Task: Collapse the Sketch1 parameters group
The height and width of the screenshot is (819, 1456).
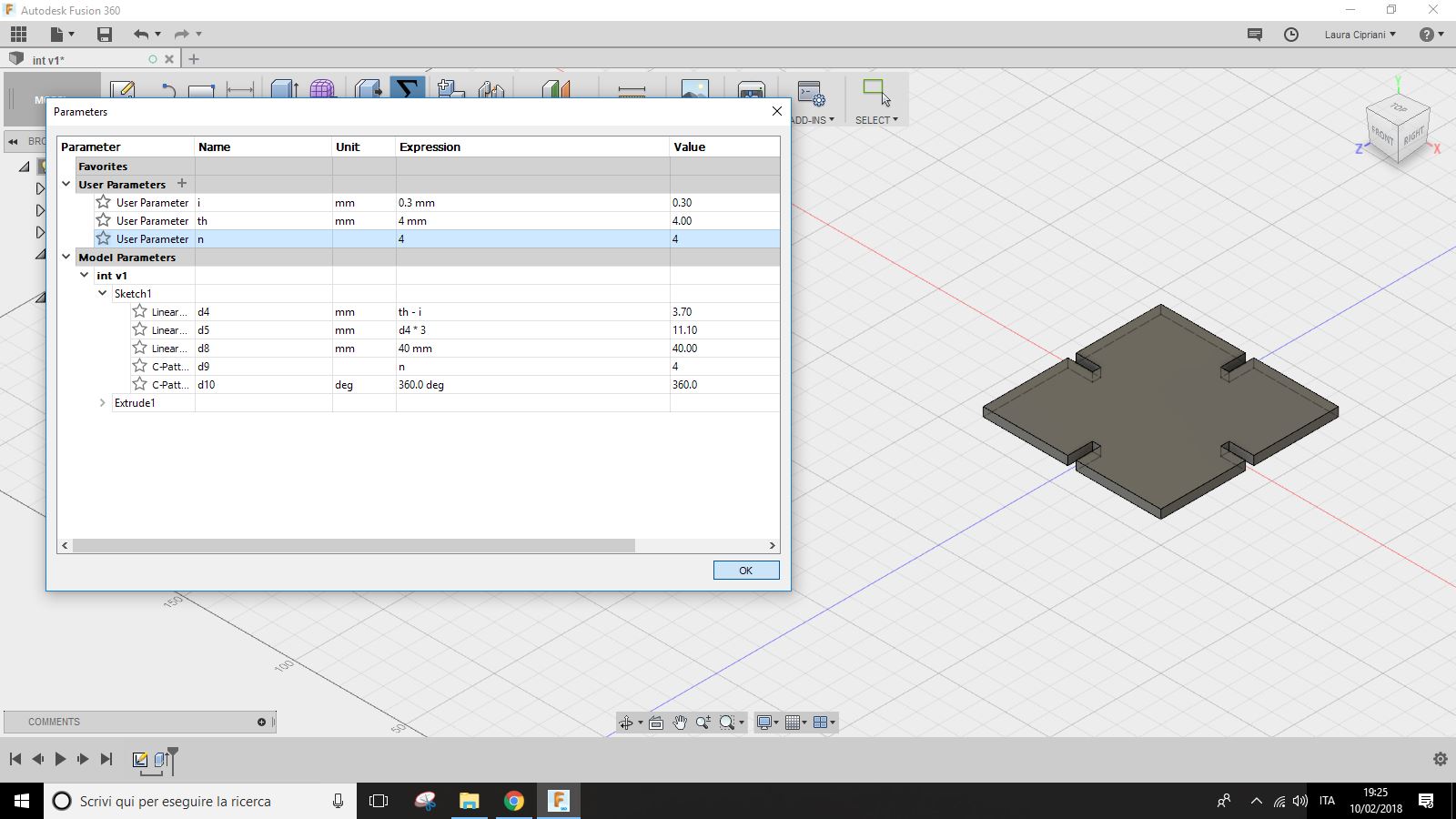Action: [103, 293]
